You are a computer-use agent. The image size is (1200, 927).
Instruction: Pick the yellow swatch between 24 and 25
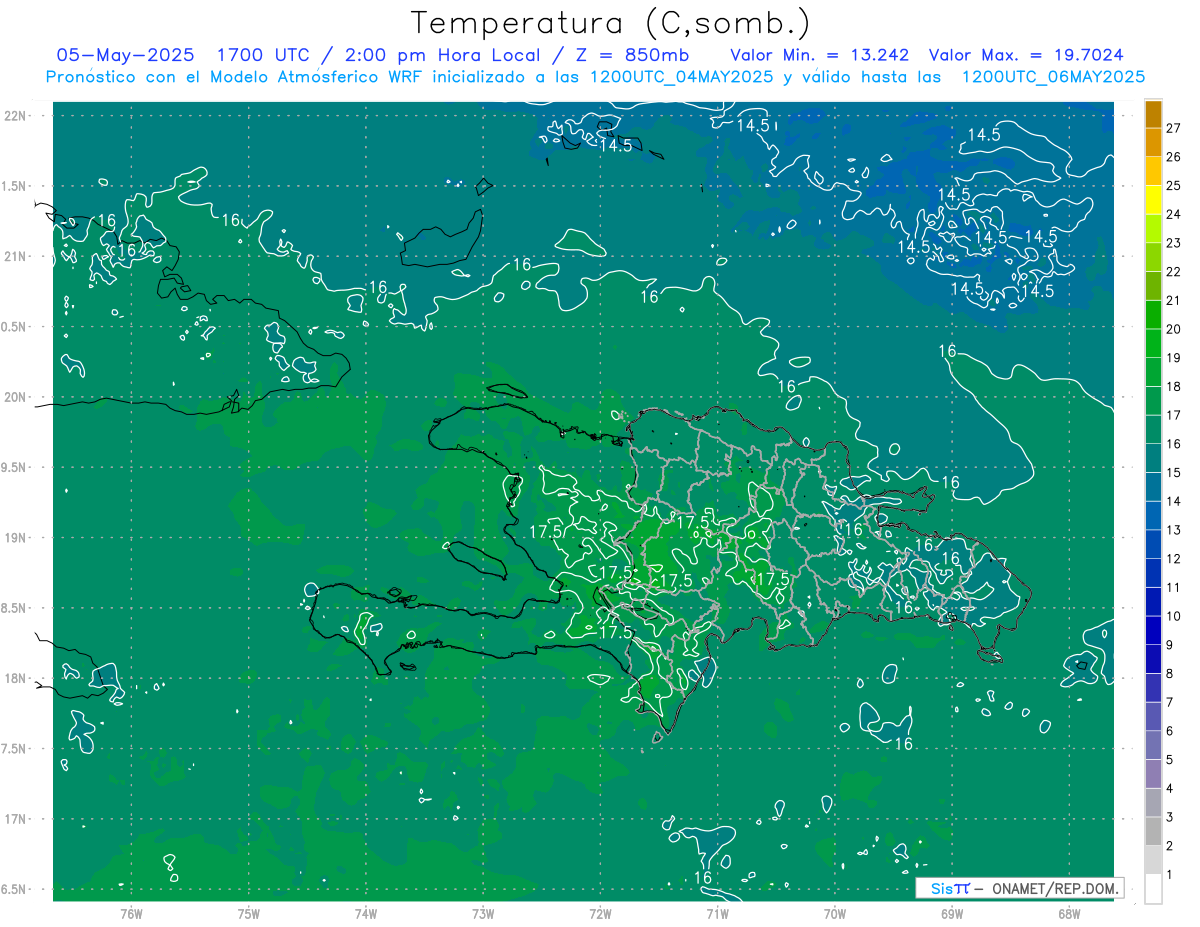[x=1154, y=200]
